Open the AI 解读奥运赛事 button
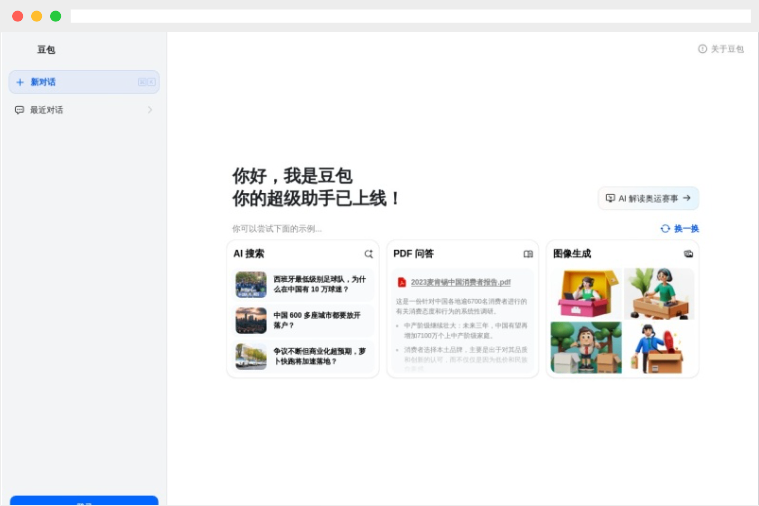Image resolution: width=759 pixels, height=506 pixels. pyautogui.click(x=648, y=198)
